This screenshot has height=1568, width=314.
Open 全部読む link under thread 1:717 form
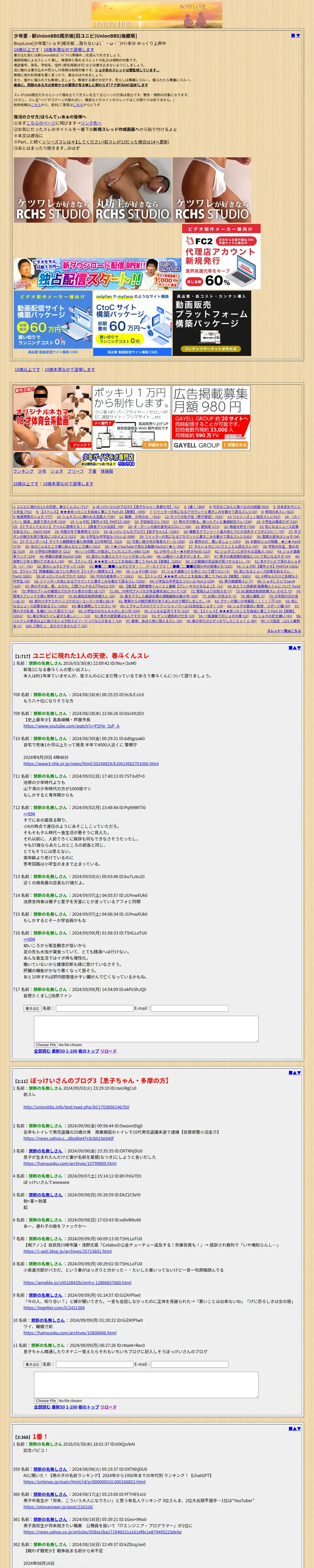click(42, 1051)
